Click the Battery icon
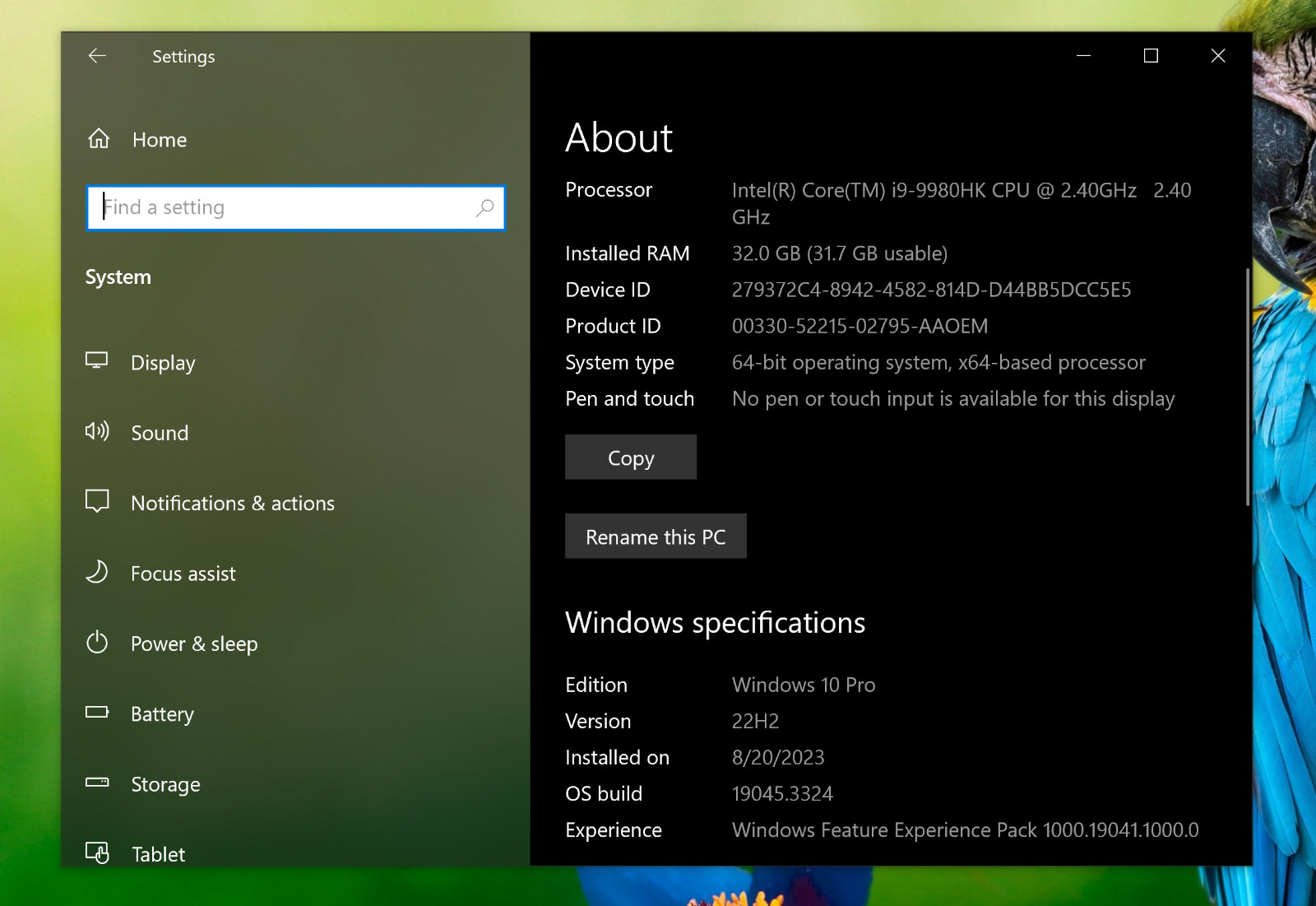 [97, 712]
